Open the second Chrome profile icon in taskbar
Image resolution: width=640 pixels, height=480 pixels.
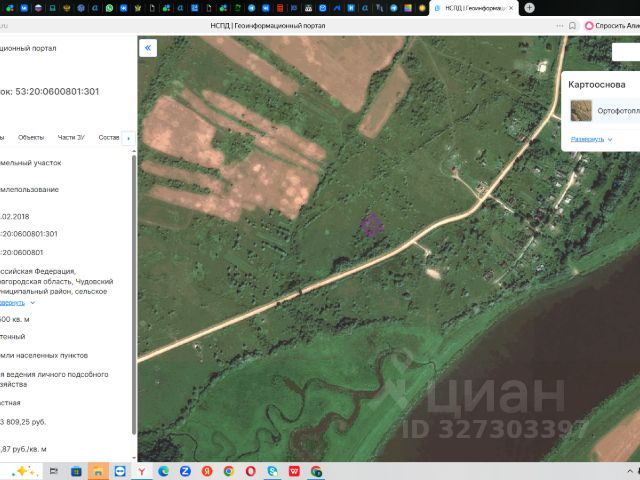(x=316, y=471)
